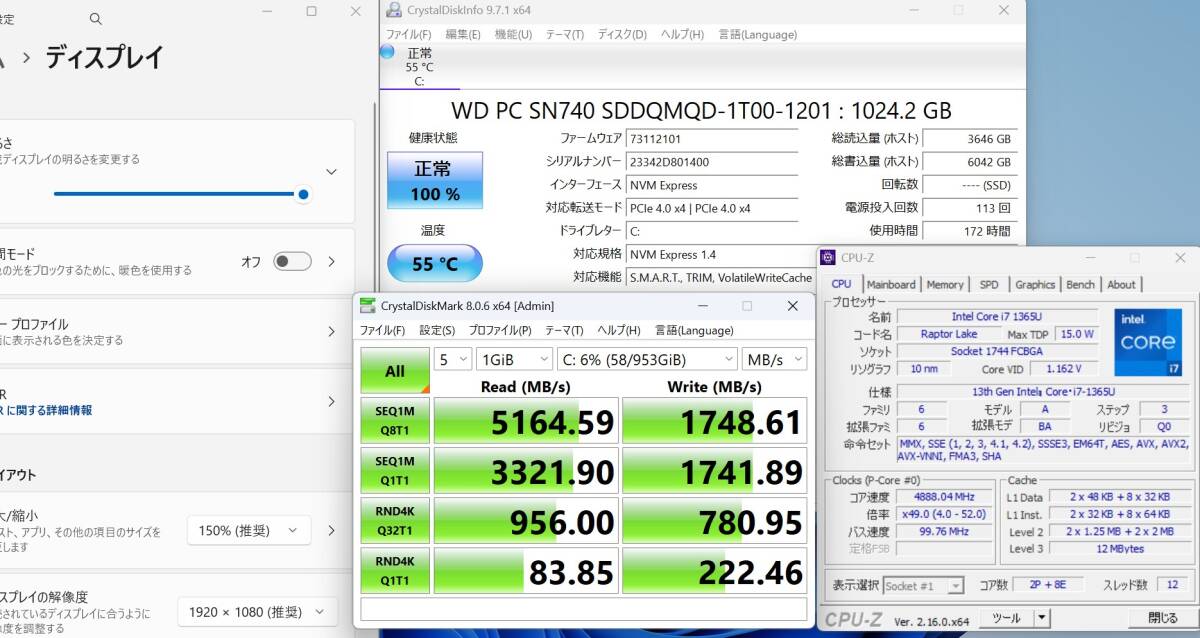Screen dimensions: 1200x638
Task: Switch to the About tab in CPU-Z
Action: point(1122,285)
